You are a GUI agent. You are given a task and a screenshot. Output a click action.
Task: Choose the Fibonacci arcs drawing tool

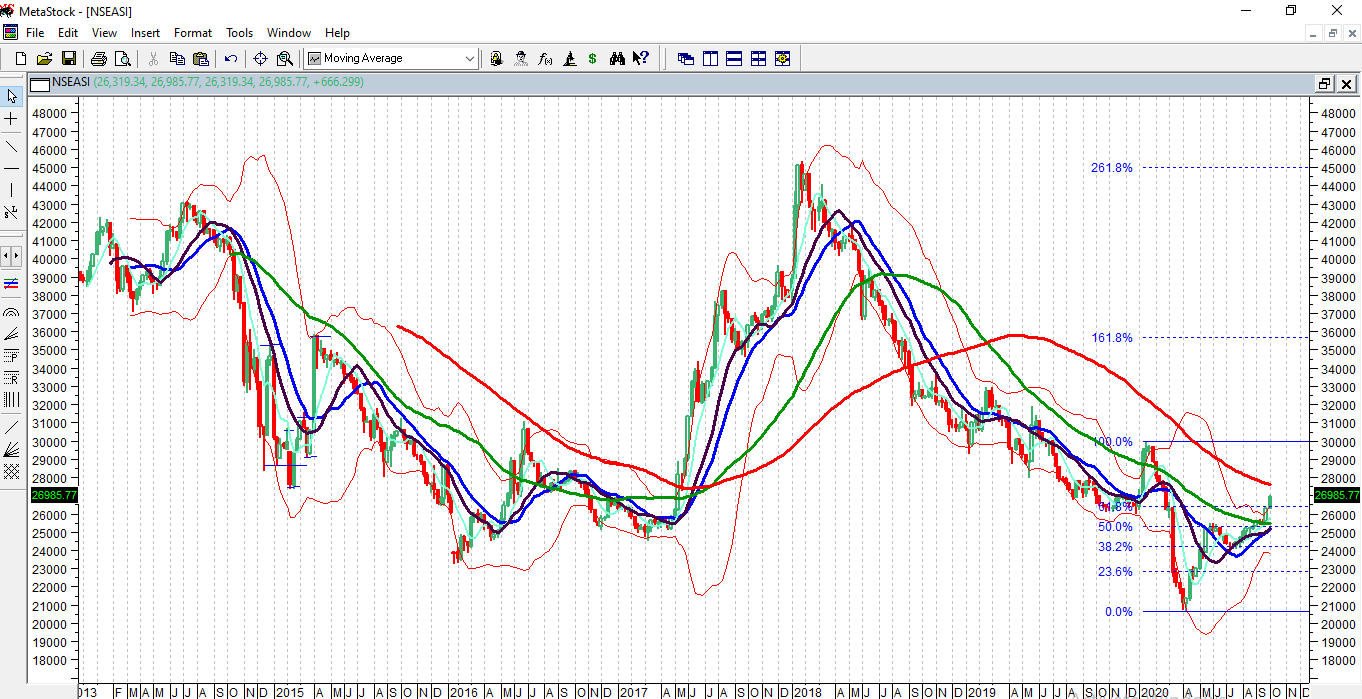point(11,312)
